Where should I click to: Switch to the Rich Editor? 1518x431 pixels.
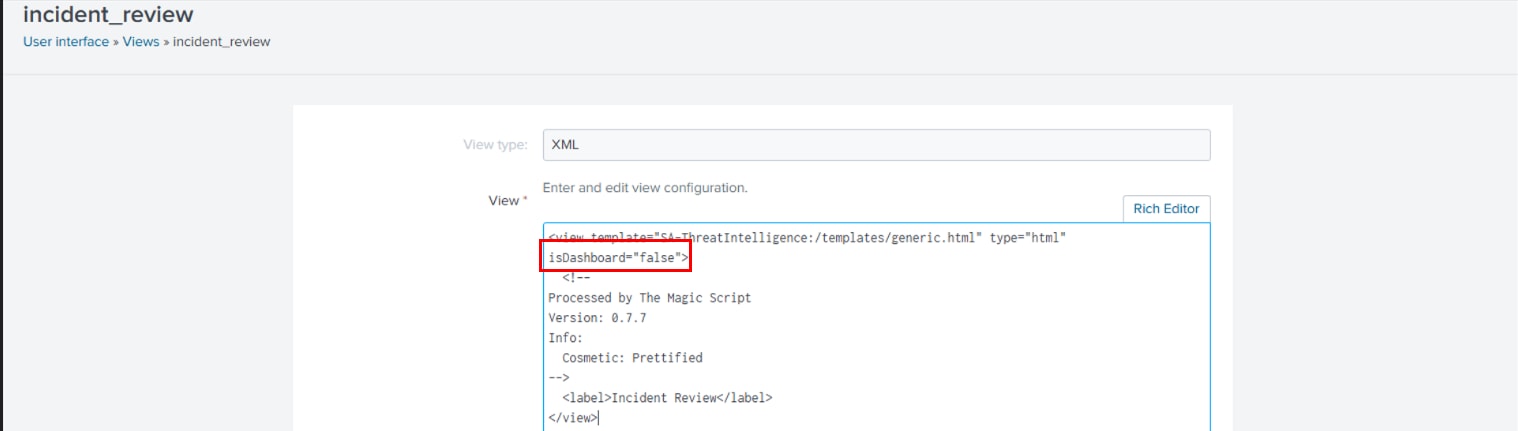[x=1166, y=209]
